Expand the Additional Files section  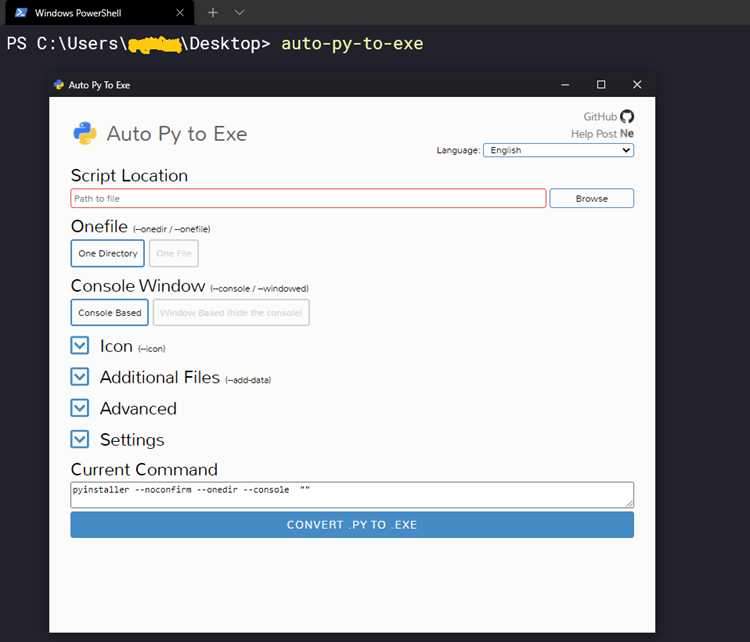[x=79, y=377]
